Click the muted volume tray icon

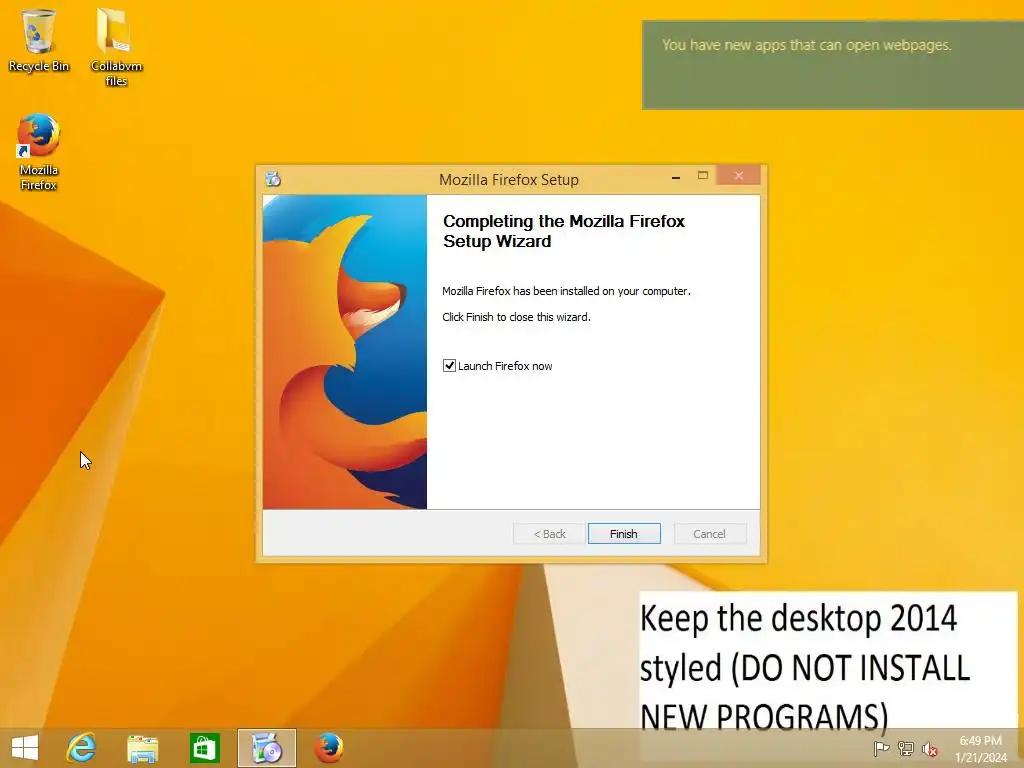(x=929, y=749)
